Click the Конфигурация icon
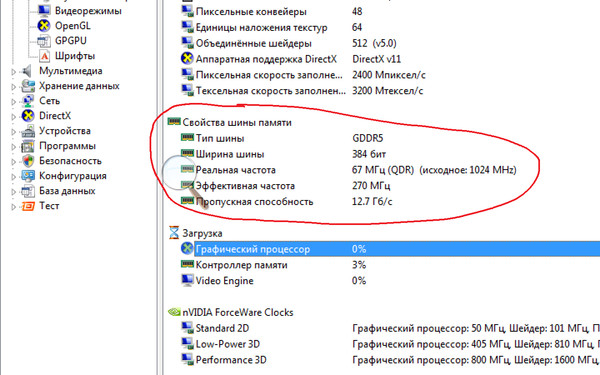600x375 pixels. [x=28, y=176]
